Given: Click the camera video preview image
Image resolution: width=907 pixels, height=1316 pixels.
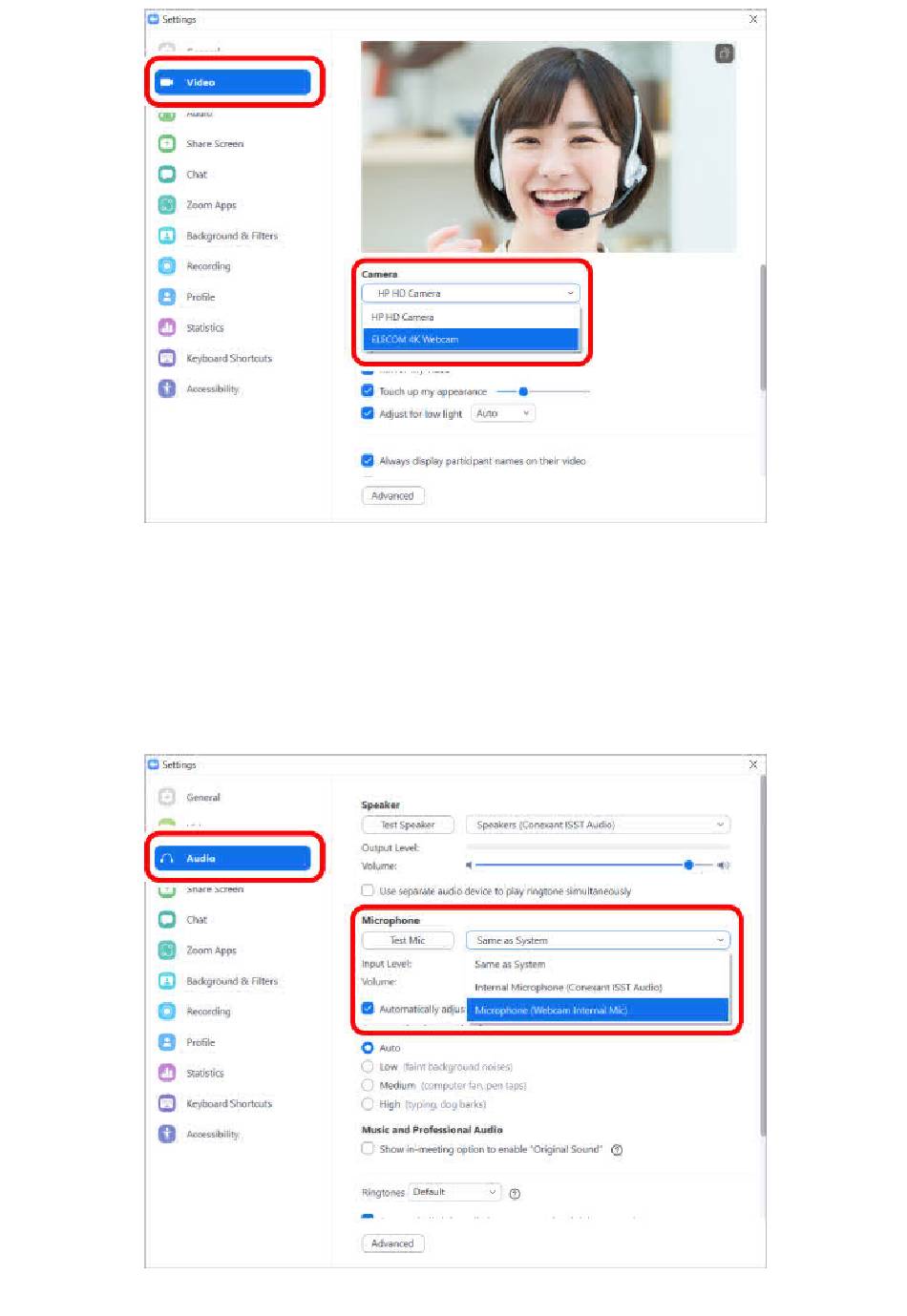Looking at the screenshot, I should tap(549, 147).
